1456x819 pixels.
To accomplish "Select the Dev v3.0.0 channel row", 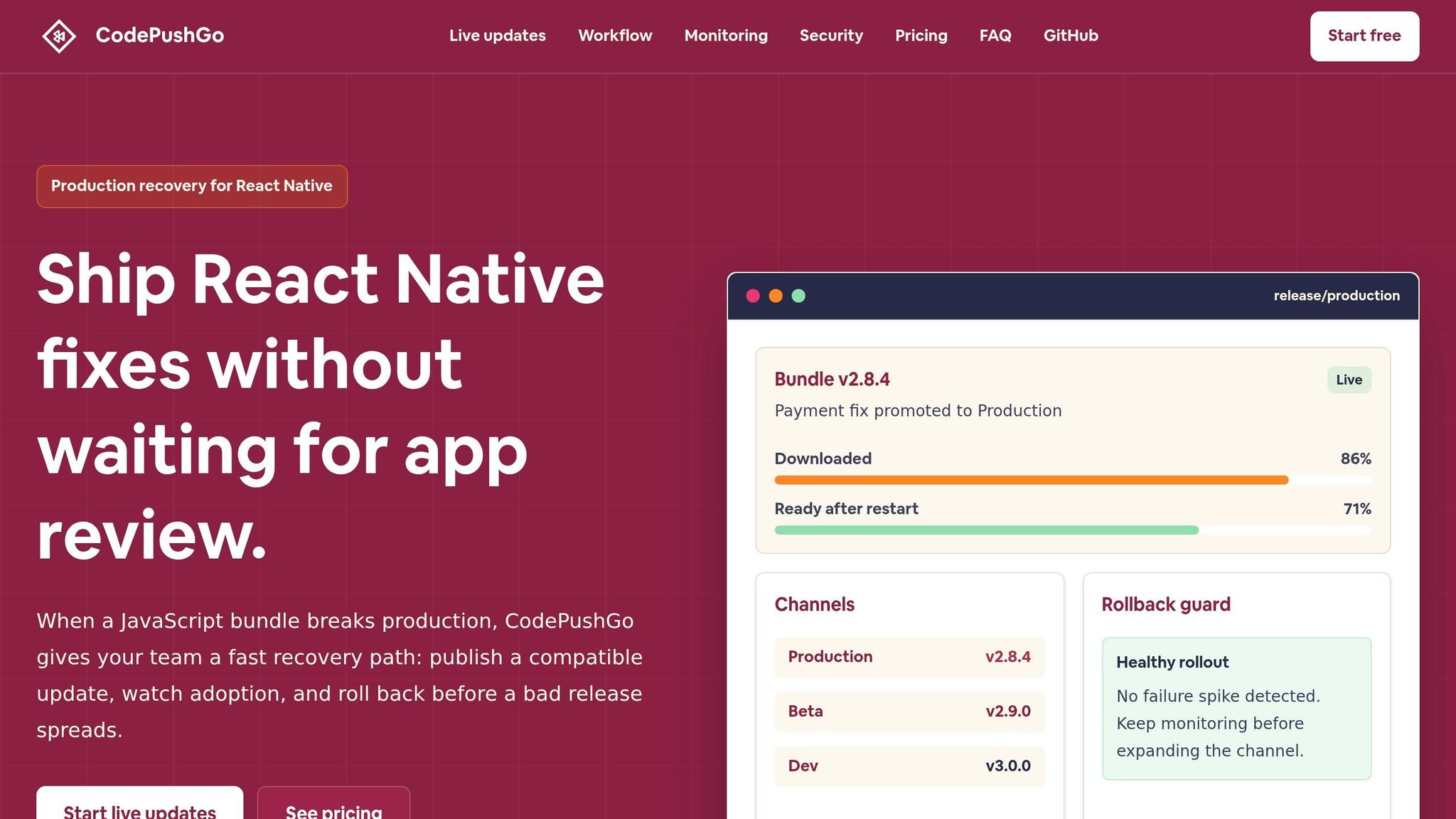I will point(909,766).
